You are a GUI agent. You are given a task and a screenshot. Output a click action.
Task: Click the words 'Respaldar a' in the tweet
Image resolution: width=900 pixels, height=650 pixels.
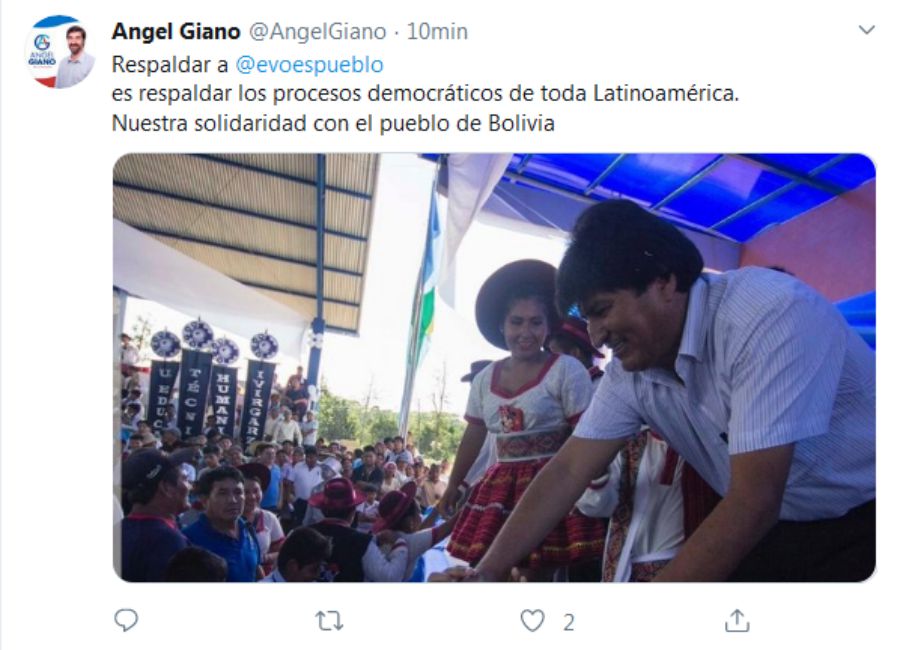170,64
